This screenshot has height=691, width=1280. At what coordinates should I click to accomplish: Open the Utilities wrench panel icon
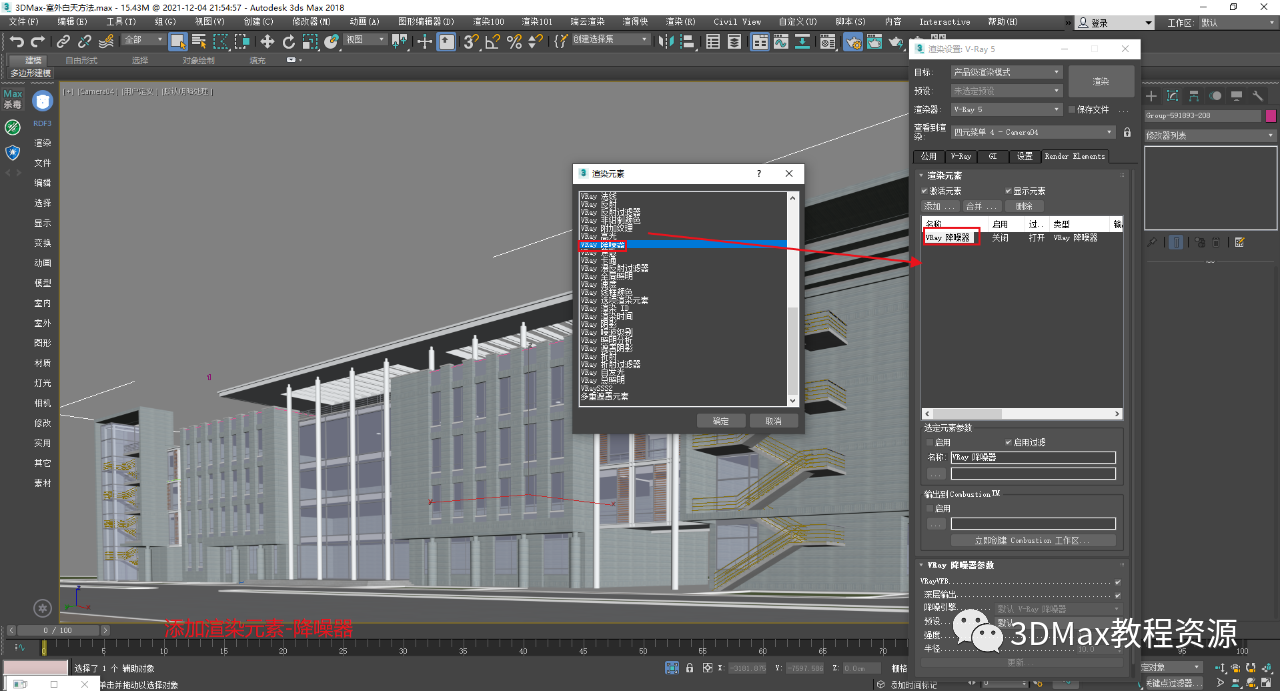1257,96
